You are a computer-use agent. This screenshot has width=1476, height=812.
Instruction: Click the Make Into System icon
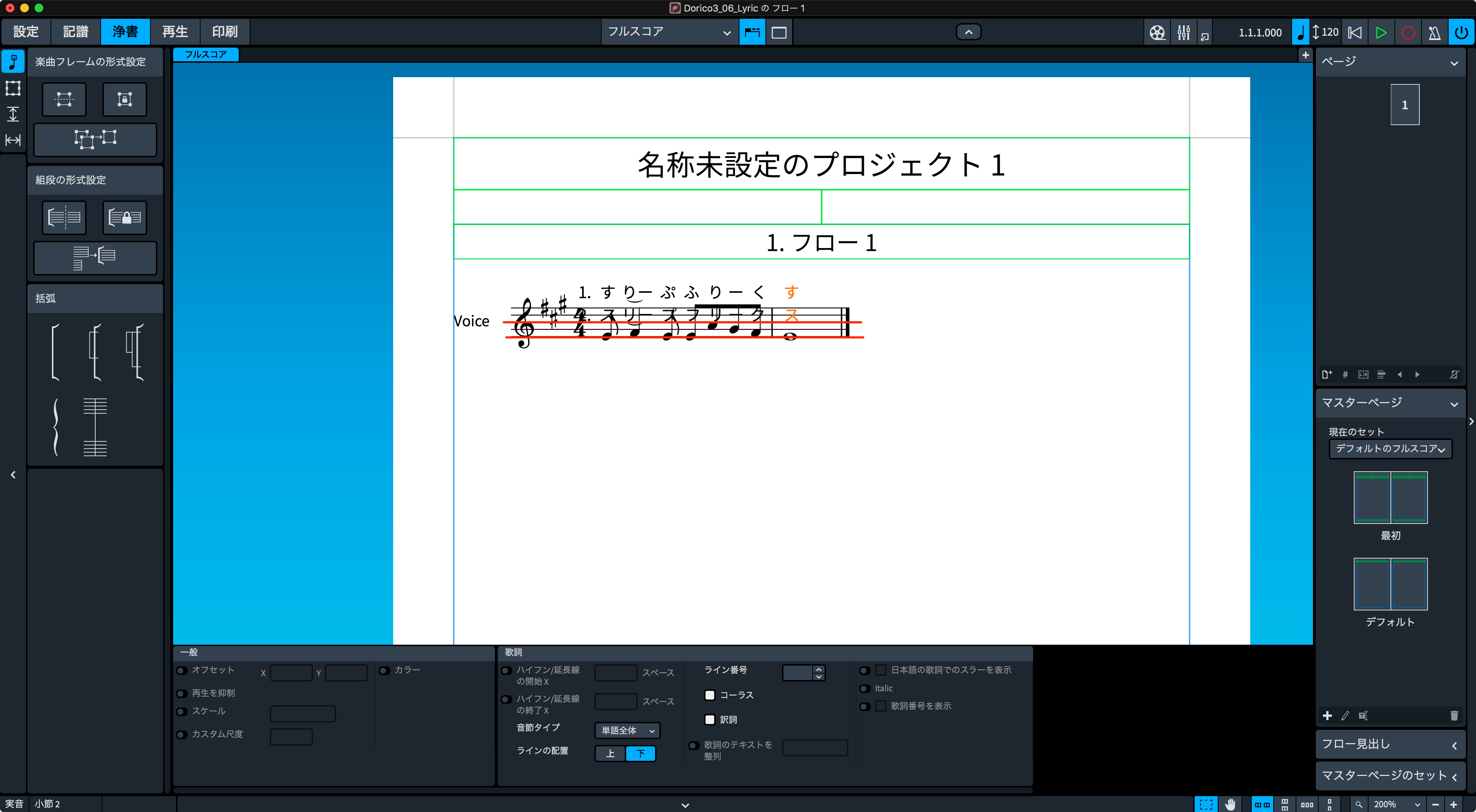95,258
